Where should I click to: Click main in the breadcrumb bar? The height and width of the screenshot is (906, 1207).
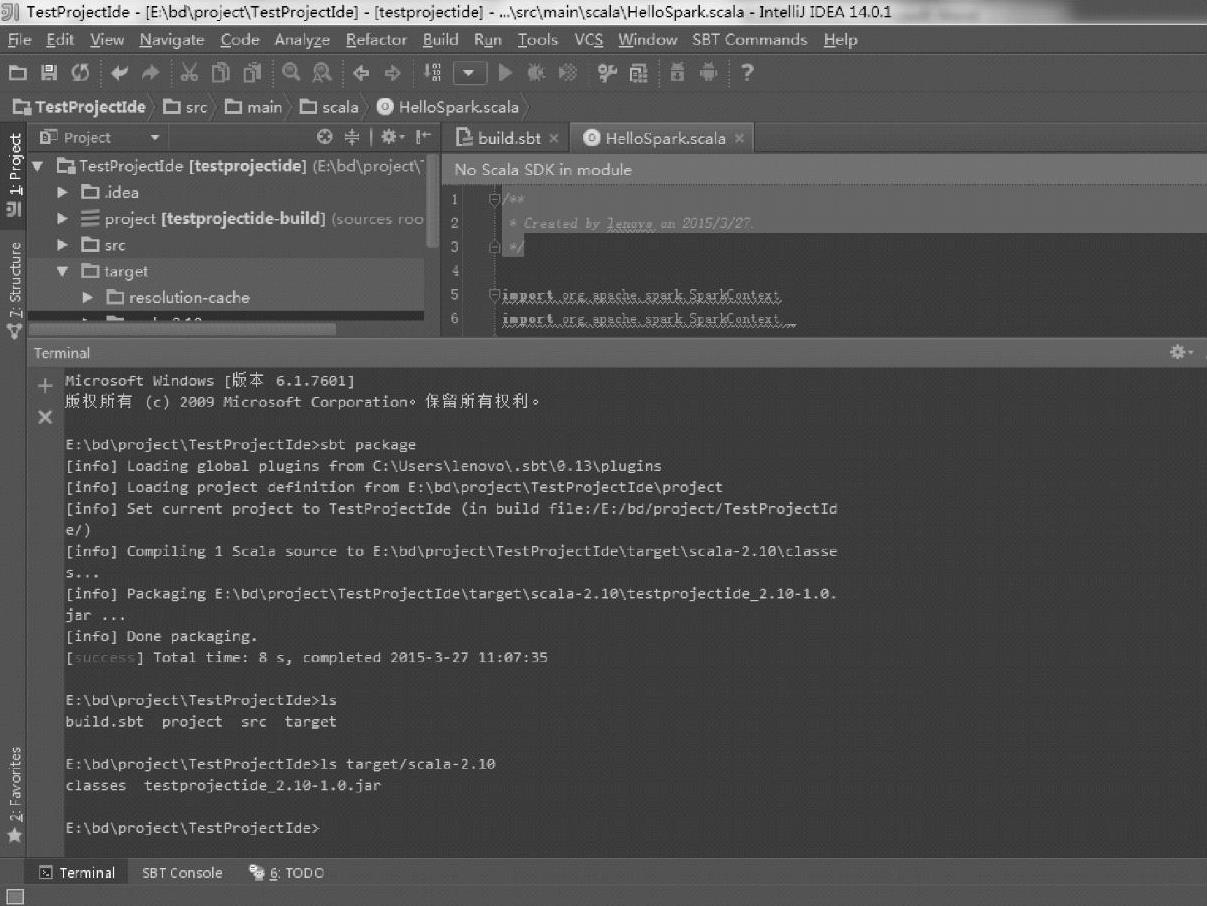[253, 106]
